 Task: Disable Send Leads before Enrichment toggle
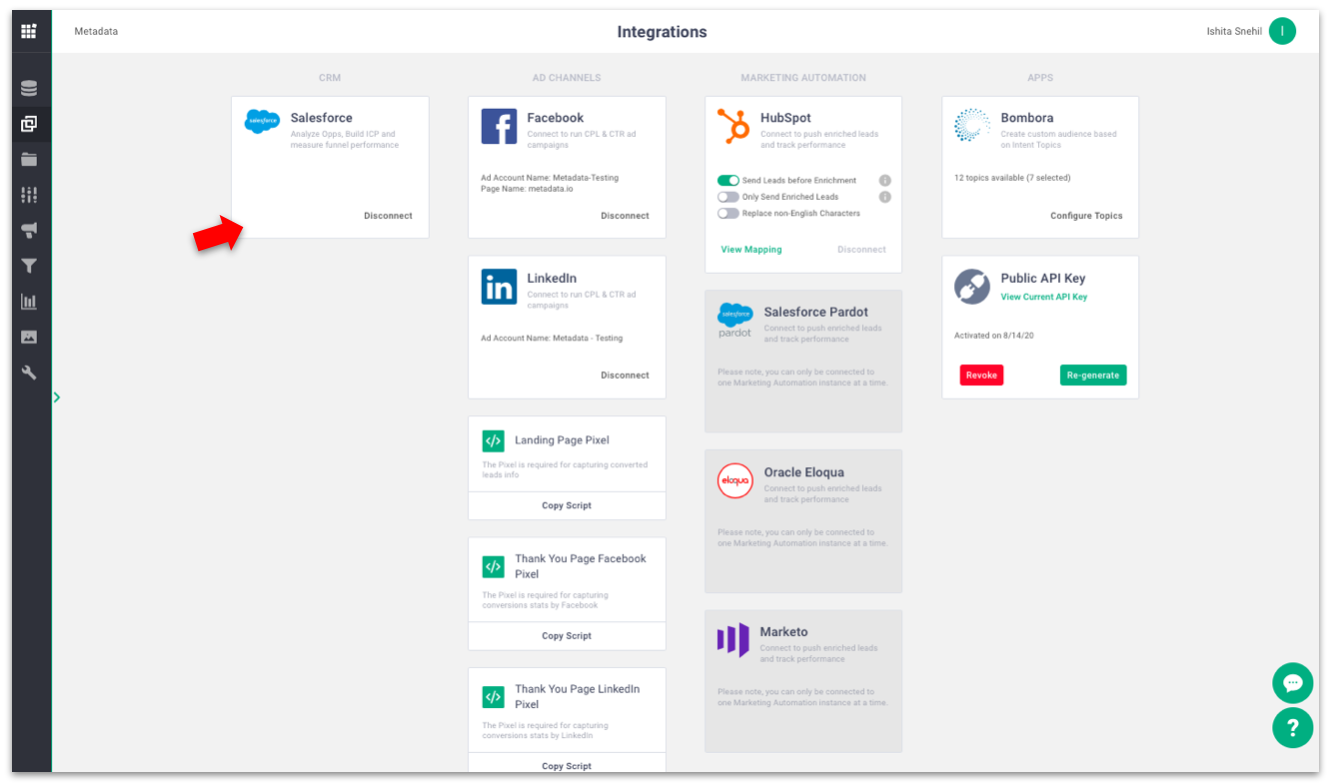728,181
